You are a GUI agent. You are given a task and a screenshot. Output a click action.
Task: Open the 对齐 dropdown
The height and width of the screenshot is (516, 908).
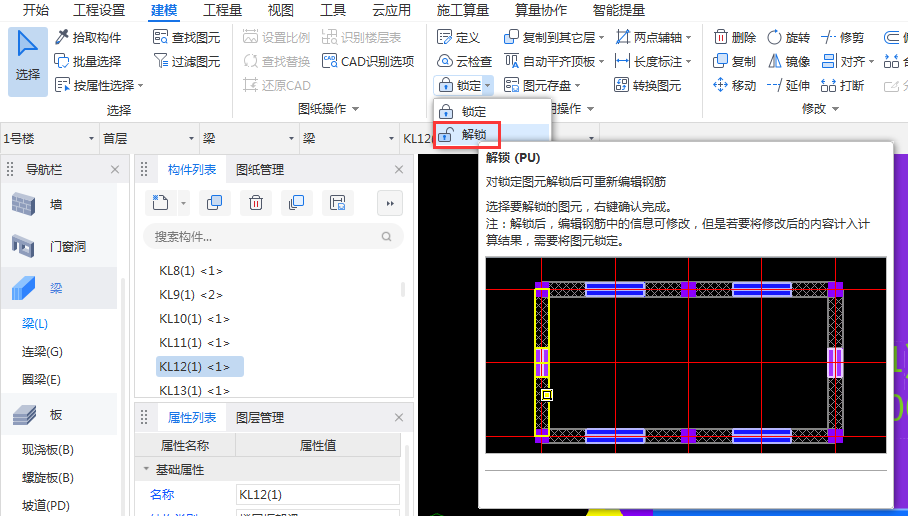coord(871,61)
